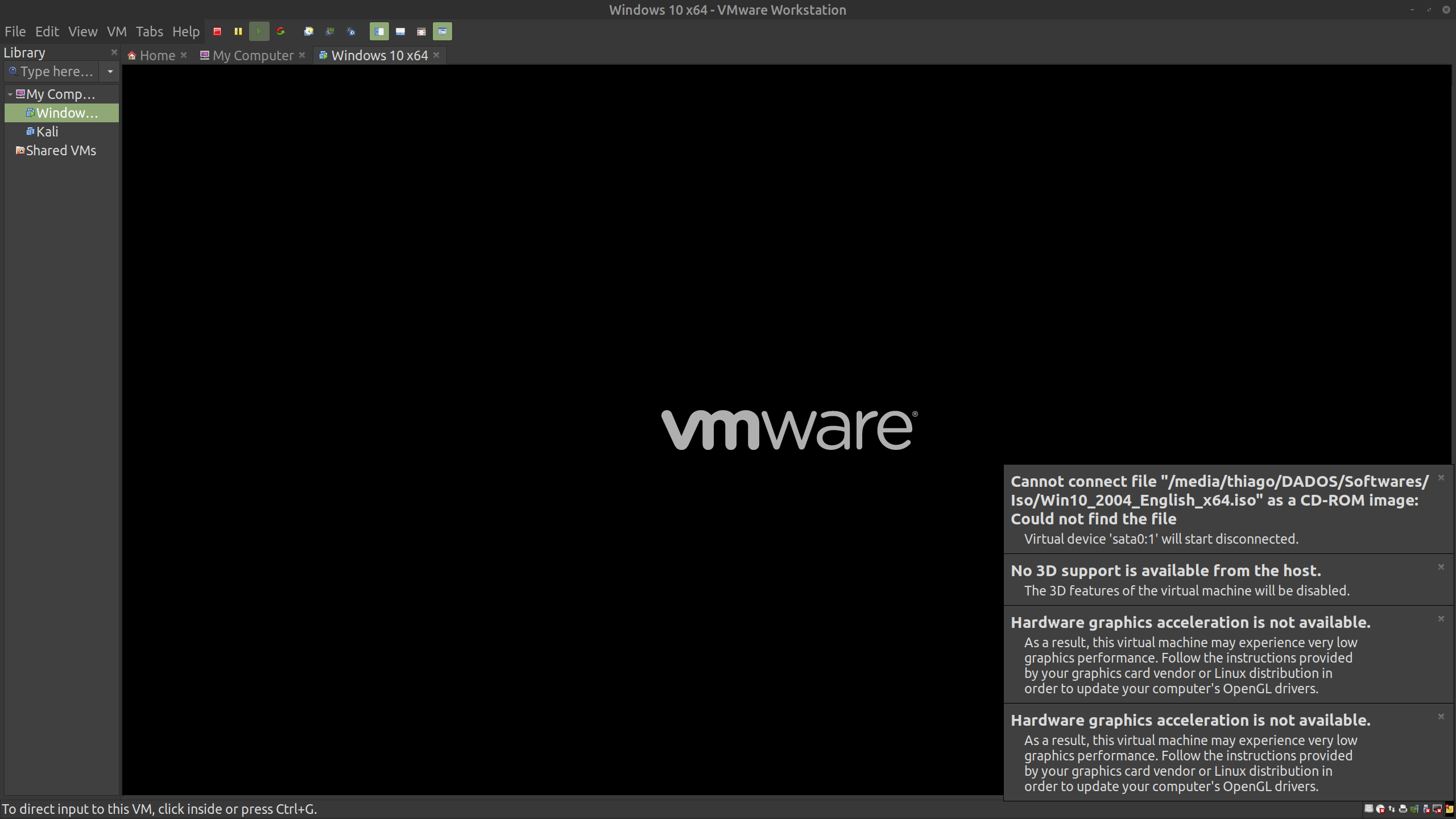The height and width of the screenshot is (819, 1456).
Task: Open the Snapshot Manager
Action: pos(351,31)
